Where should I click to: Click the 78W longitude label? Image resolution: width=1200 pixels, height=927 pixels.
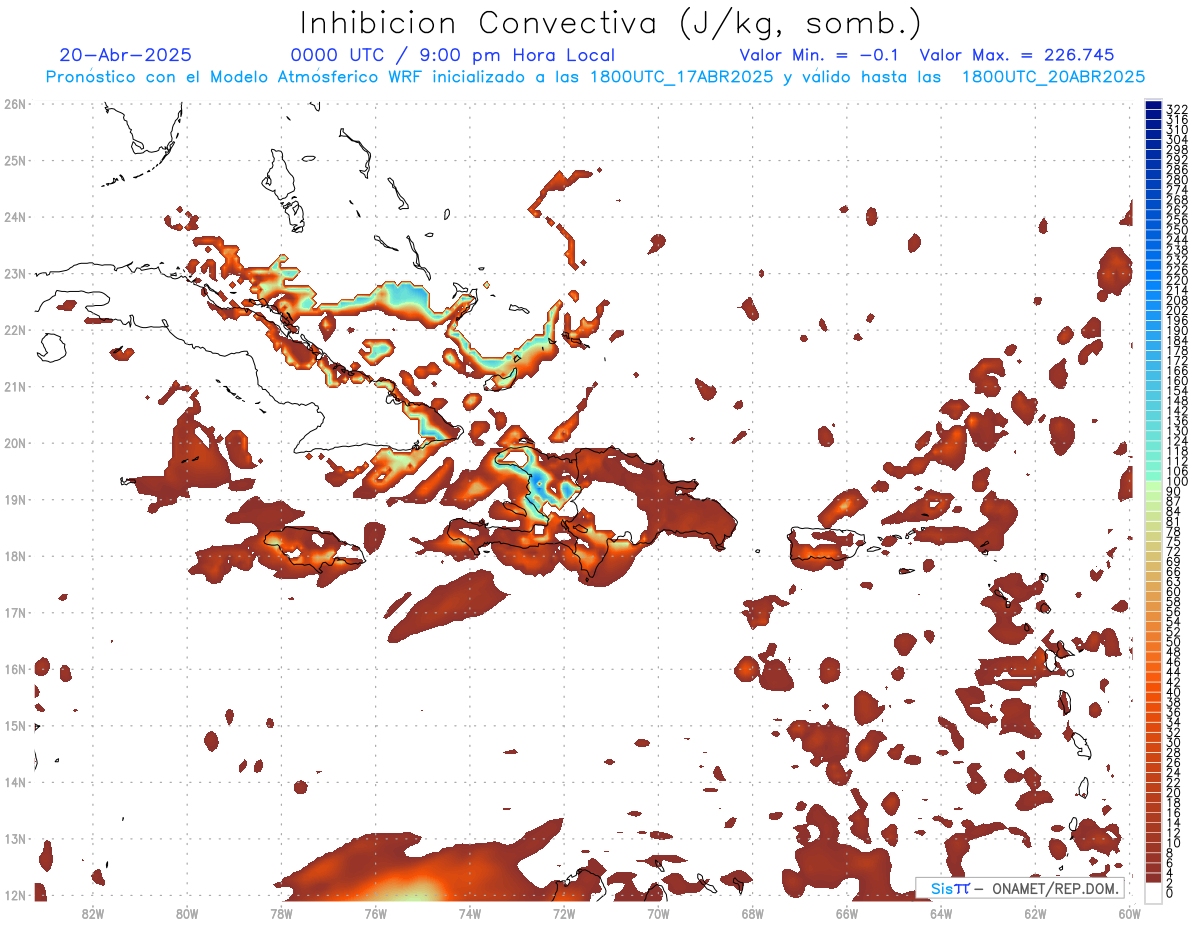(x=281, y=912)
